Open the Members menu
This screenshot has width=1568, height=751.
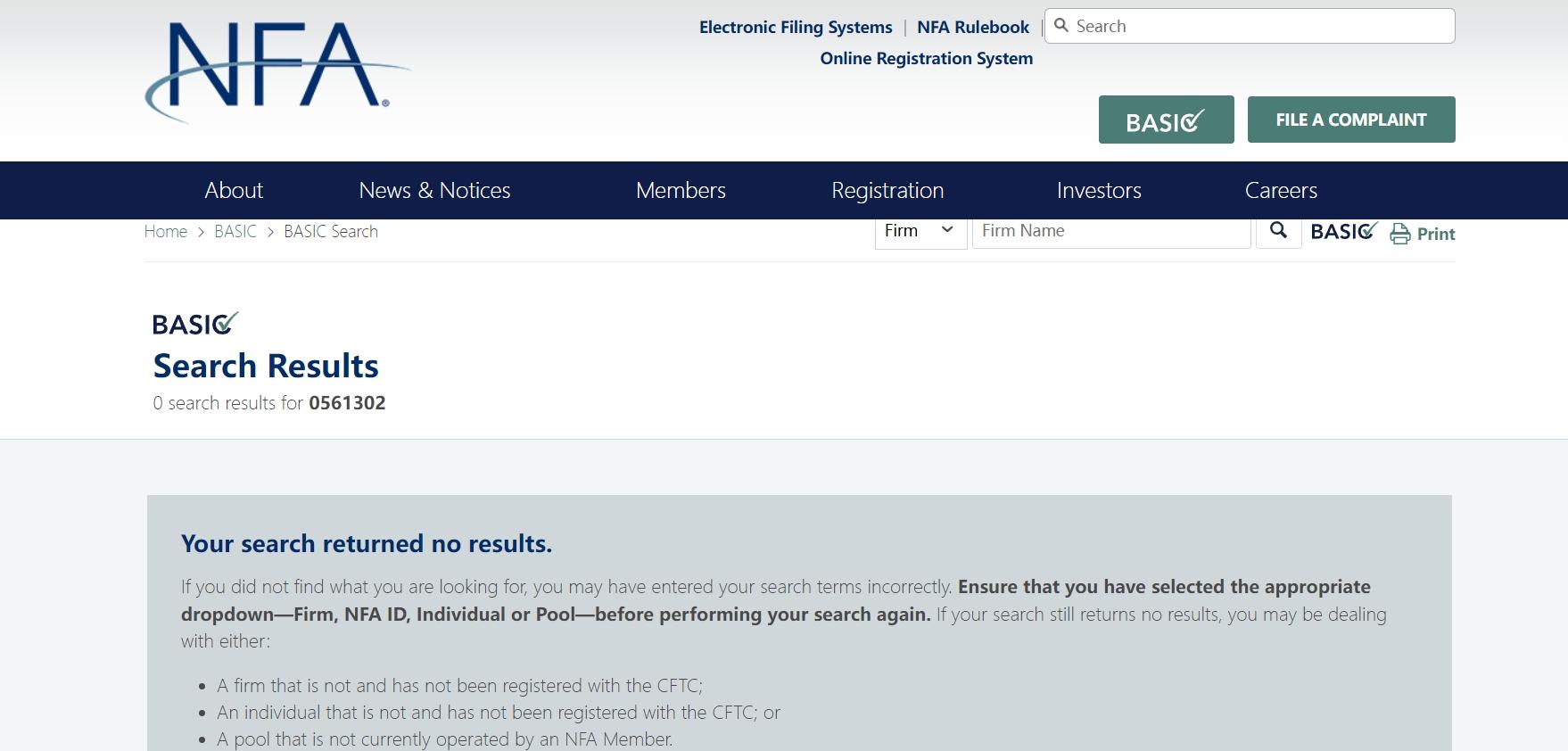[x=681, y=190]
